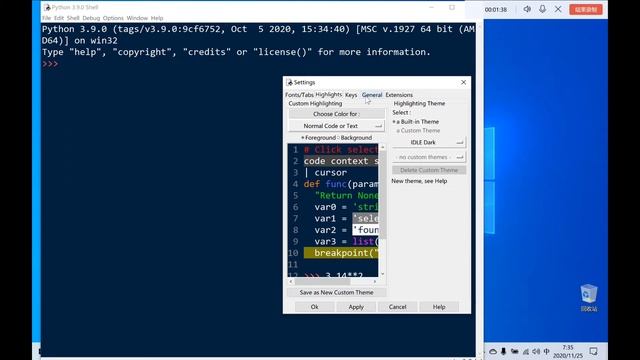Click the preview vertical scrollbar up arrow
Viewport: 640px width, 360px height.
(382, 147)
